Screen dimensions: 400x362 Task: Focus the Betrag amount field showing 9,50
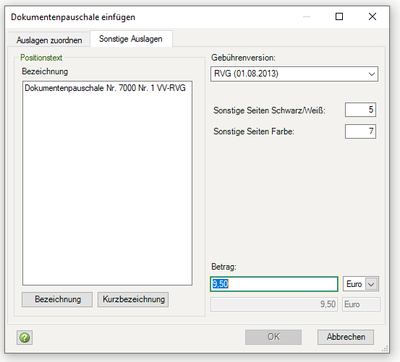pos(274,284)
